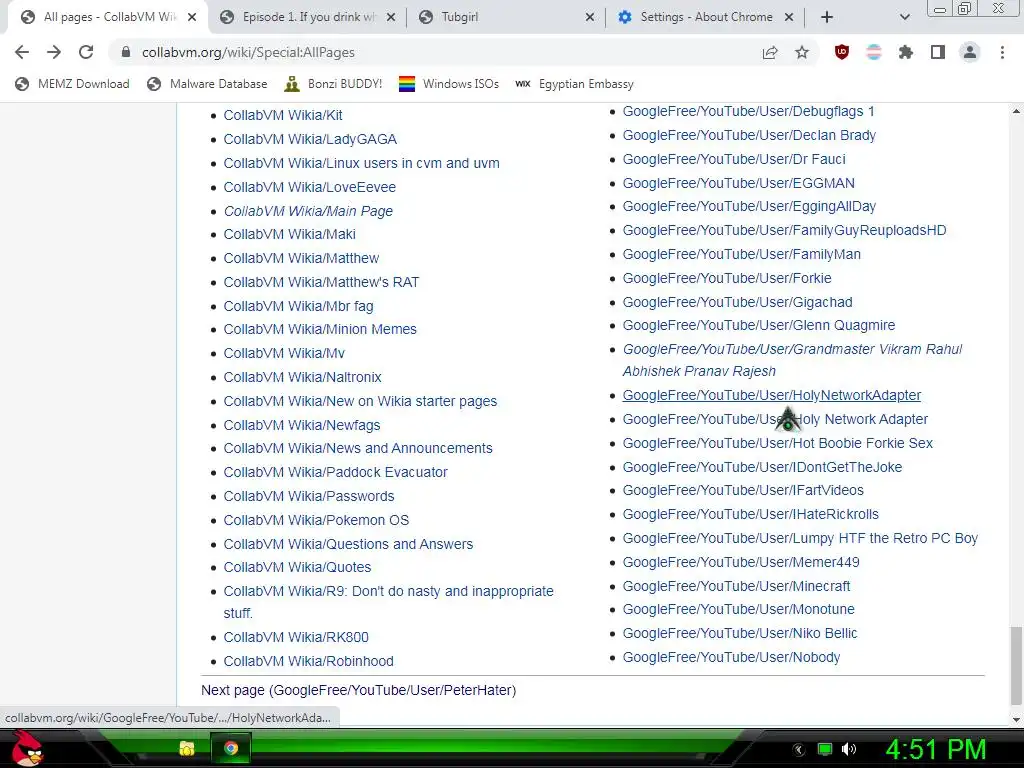This screenshot has height=768, width=1024.
Task: Select the Chrome taskbar button
Action: pyautogui.click(x=231, y=748)
